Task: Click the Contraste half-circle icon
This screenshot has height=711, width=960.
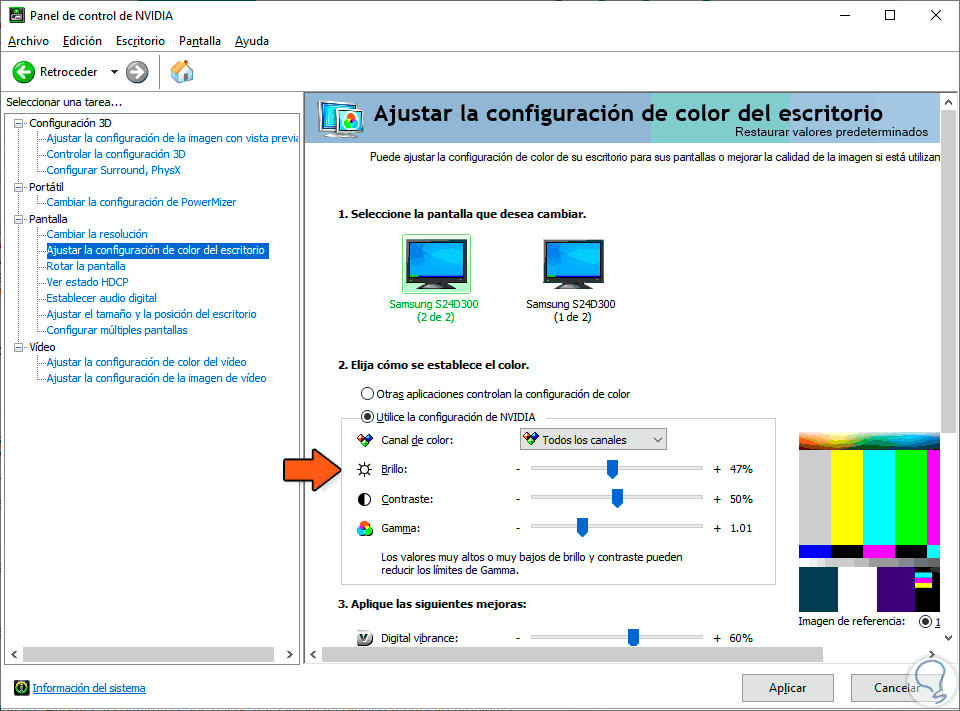Action: click(364, 499)
